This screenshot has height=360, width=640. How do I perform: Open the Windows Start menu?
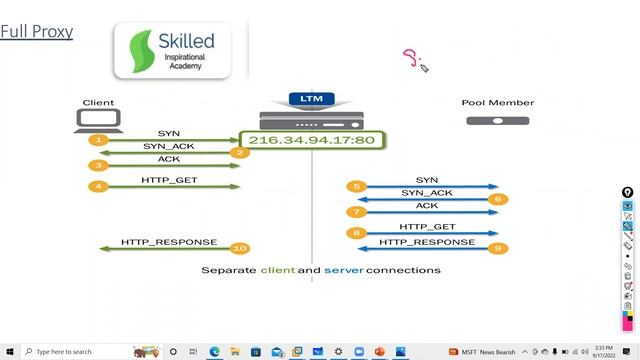coord(10,351)
